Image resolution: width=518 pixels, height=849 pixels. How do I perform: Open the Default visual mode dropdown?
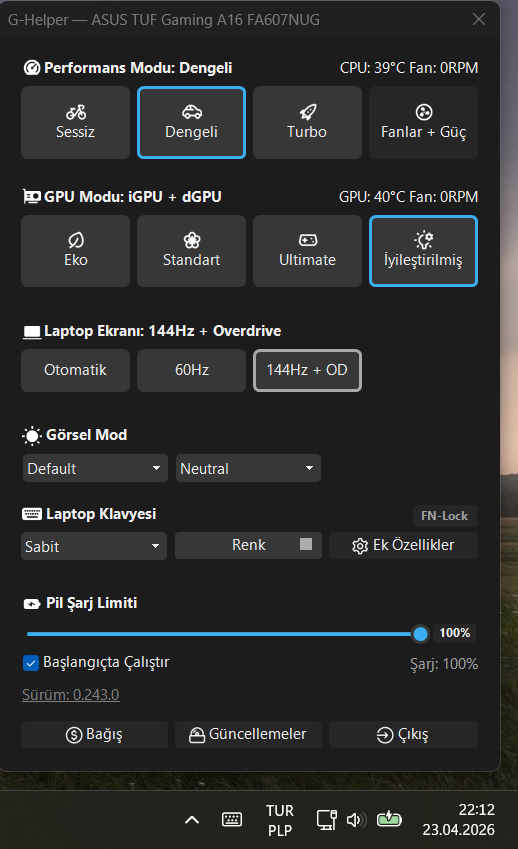coord(95,468)
